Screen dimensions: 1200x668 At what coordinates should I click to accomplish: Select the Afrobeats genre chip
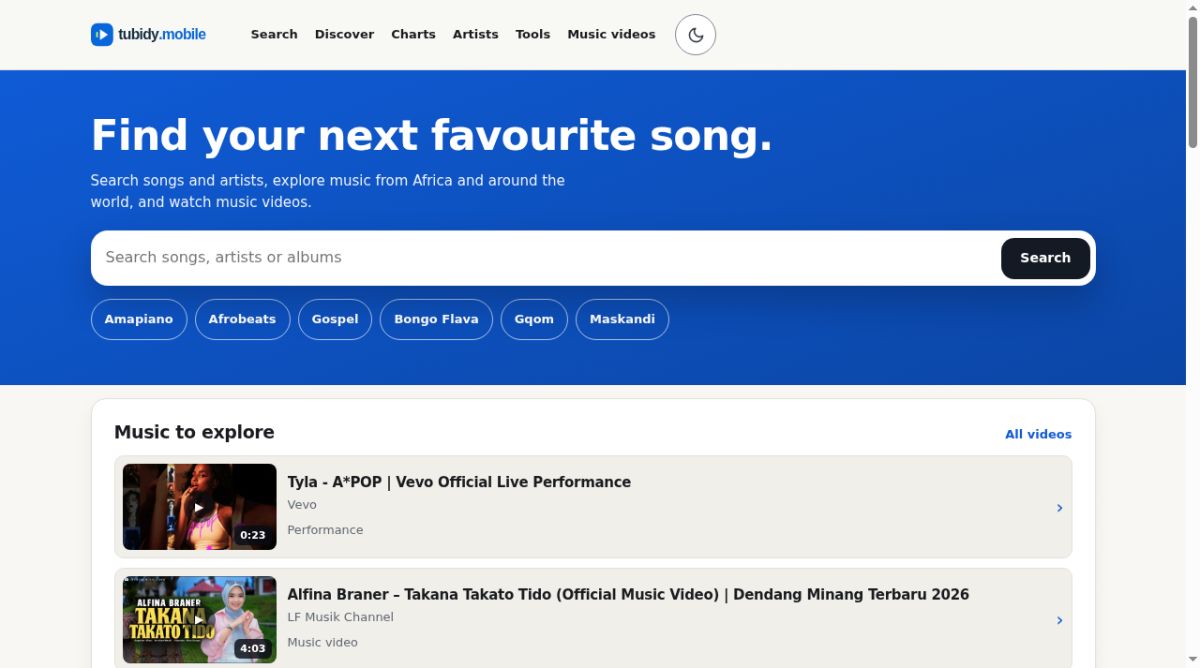[x=242, y=320]
